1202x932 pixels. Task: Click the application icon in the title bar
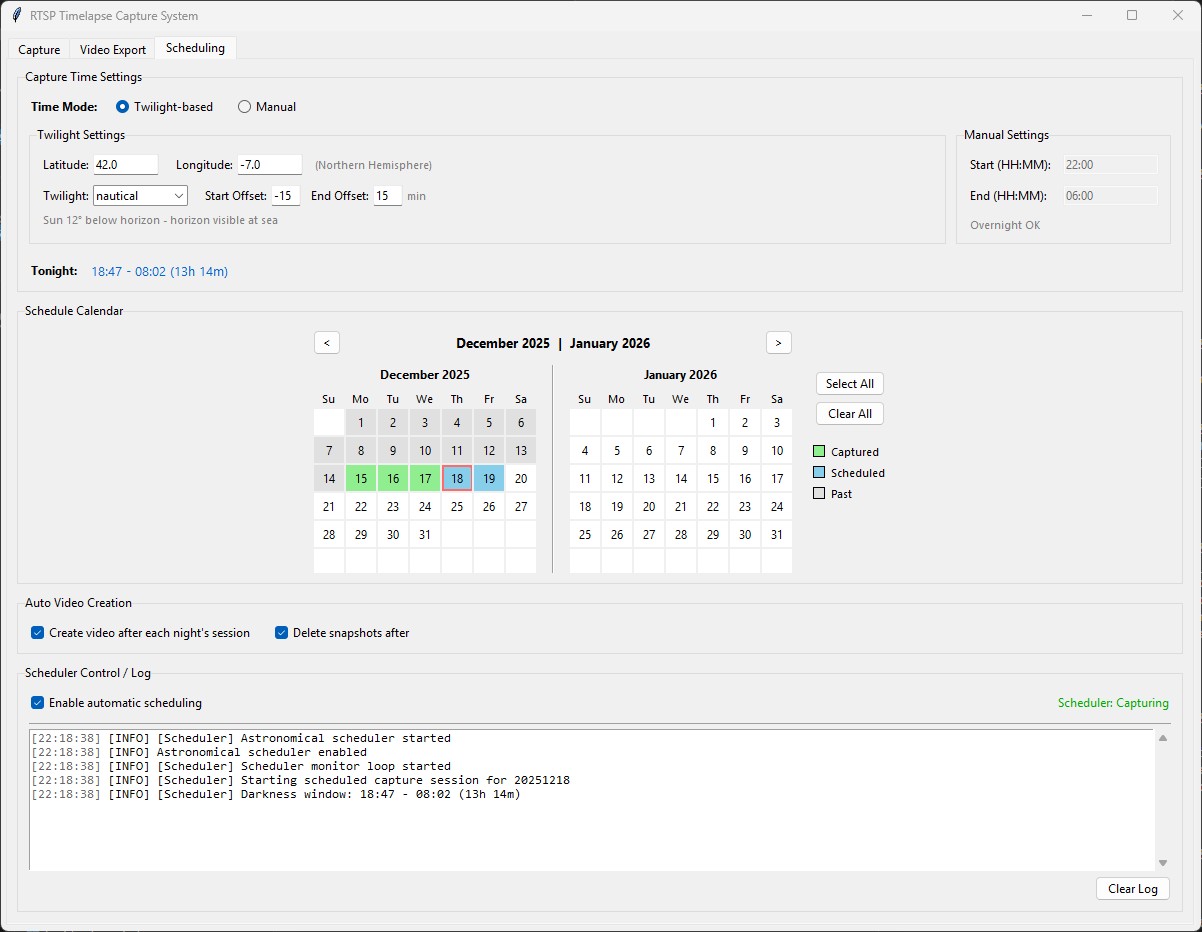[x=15, y=15]
